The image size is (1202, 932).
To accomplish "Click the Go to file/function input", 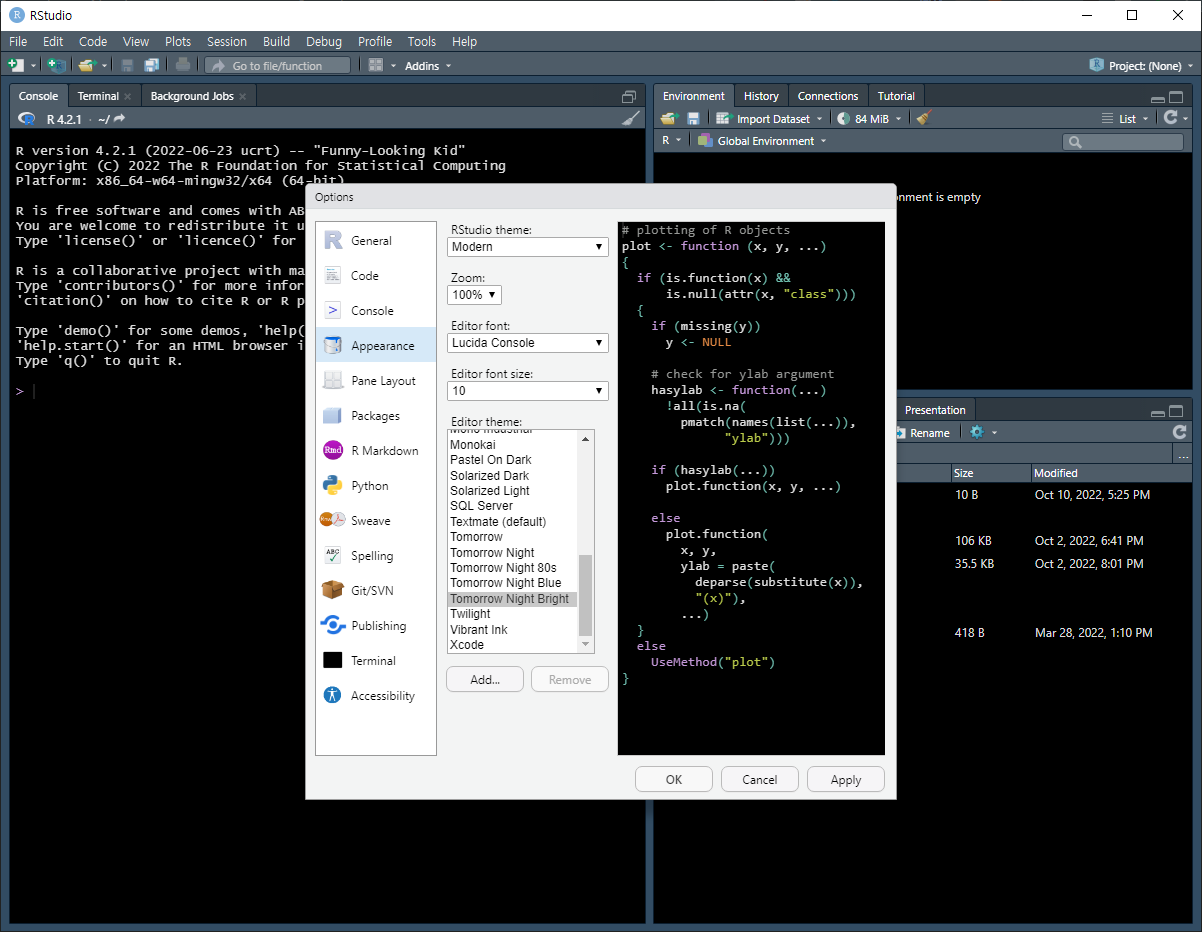I will 278,65.
